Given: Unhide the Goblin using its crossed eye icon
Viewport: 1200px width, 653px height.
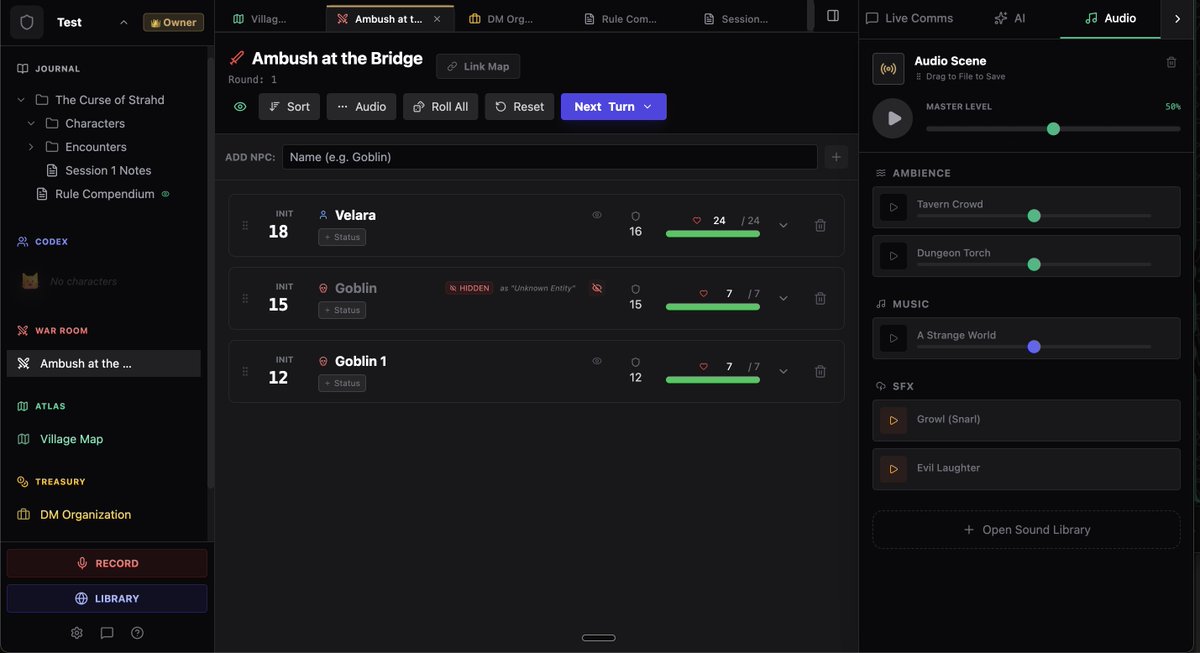Looking at the screenshot, I should 597,288.
